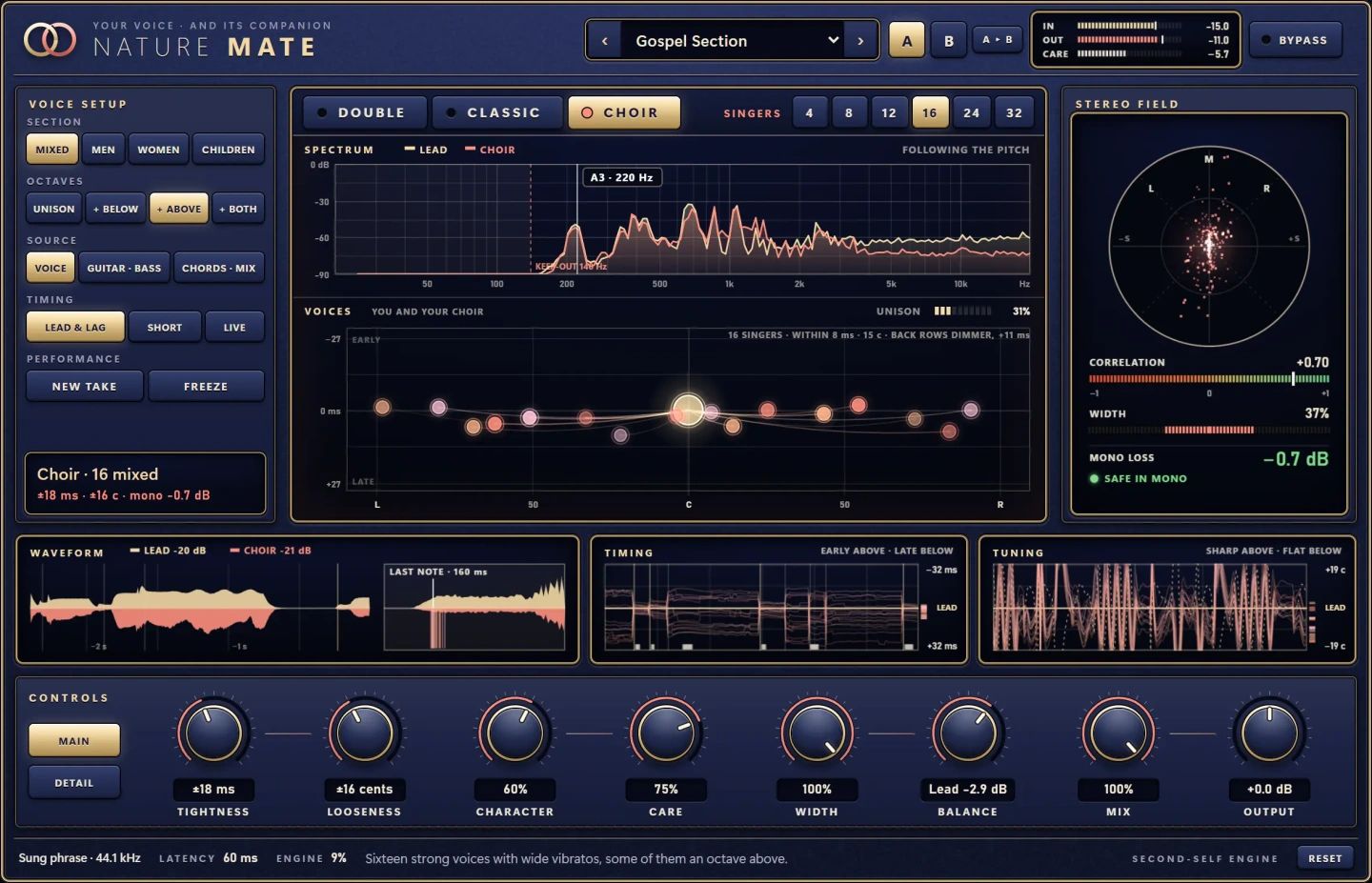The width and height of the screenshot is (1372, 883).
Task: Set singers count to 24
Action: (971, 112)
